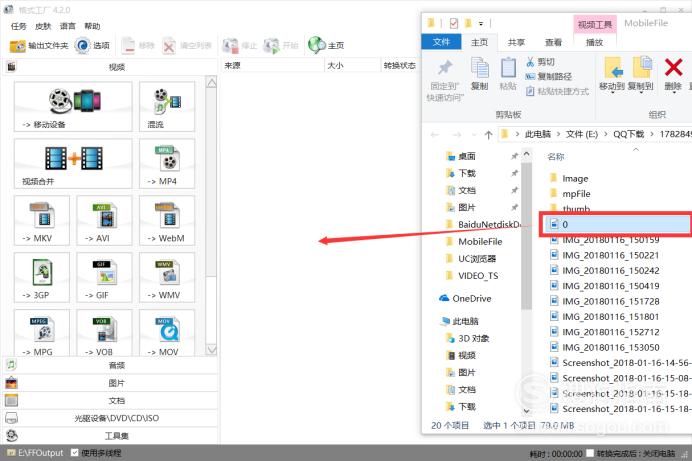
Task: Select file IMG_20180116_150221
Action: pyautogui.click(x=605, y=255)
